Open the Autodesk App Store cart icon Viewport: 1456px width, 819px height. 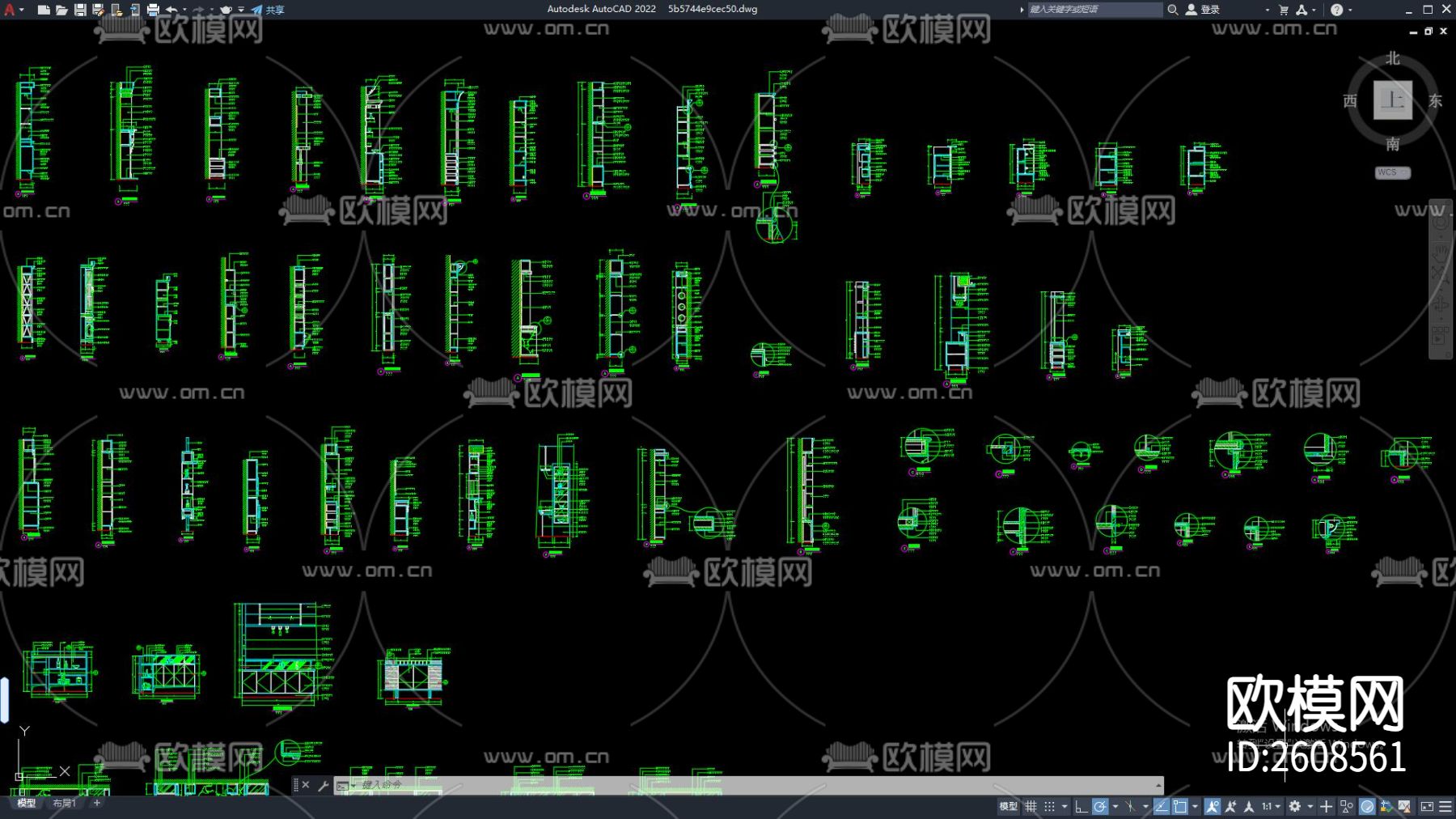click(x=1284, y=10)
